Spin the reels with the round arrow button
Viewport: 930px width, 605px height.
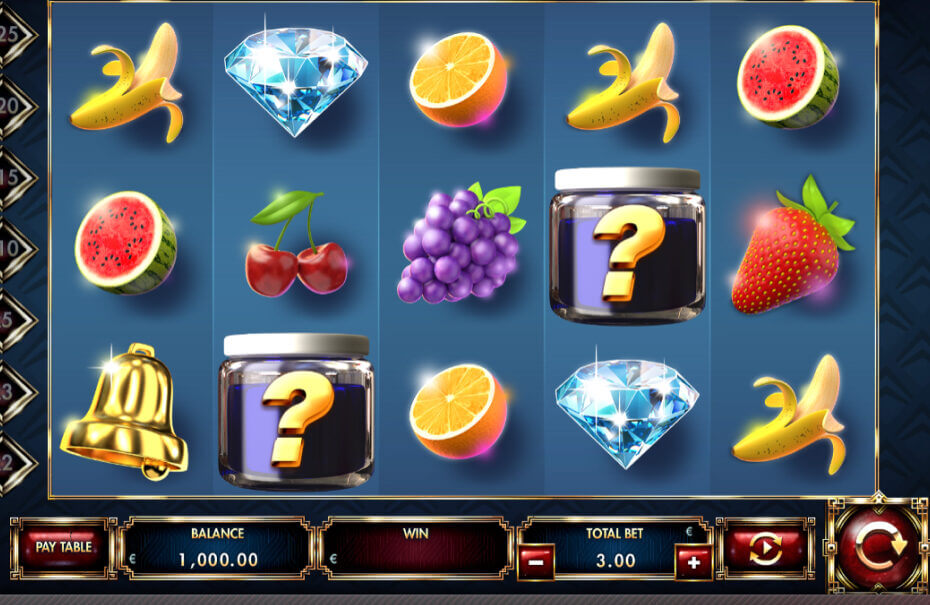877,544
